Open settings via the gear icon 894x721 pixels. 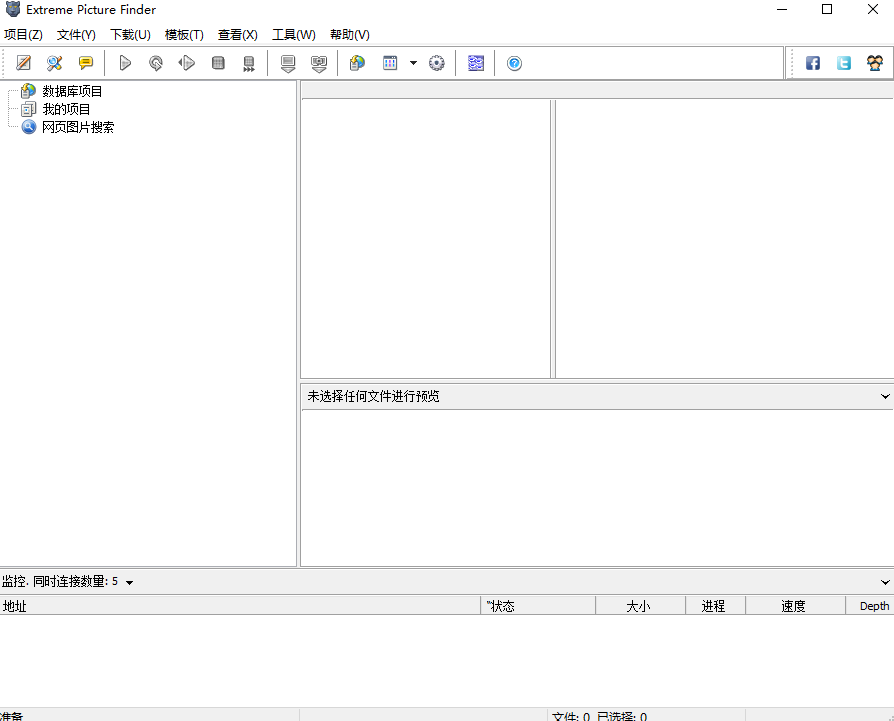[x=437, y=63]
